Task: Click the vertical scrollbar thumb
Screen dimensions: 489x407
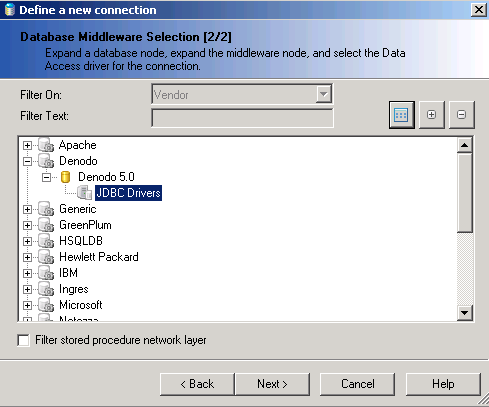Action: (465, 193)
